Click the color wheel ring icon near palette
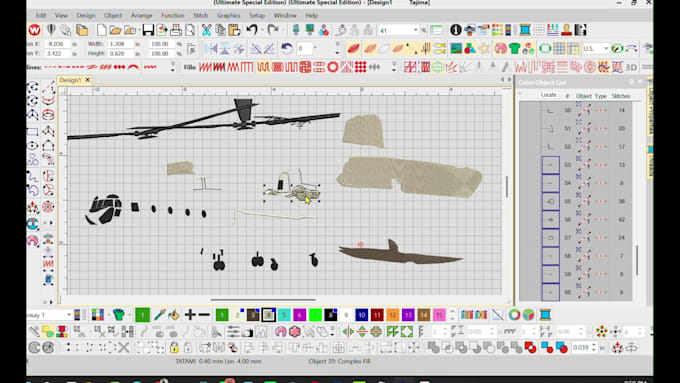 (514, 315)
